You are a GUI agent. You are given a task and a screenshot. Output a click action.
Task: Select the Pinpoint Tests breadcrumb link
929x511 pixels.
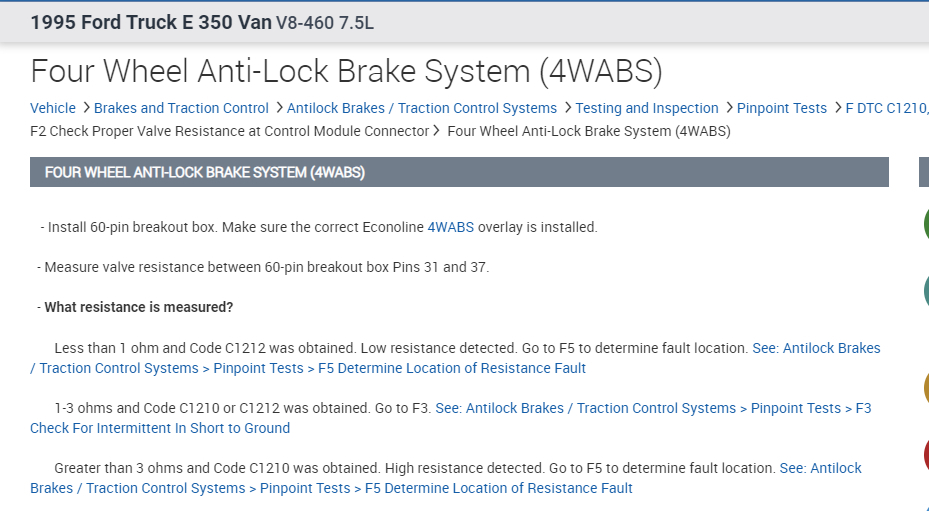[x=782, y=108]
